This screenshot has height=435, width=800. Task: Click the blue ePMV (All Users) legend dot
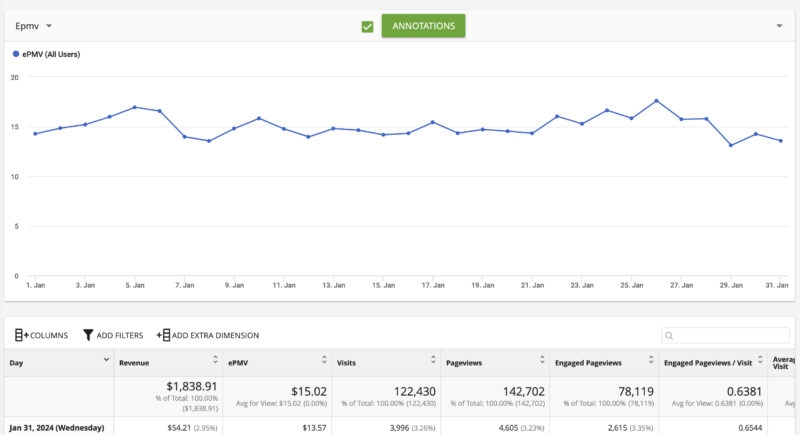point(15,54)
